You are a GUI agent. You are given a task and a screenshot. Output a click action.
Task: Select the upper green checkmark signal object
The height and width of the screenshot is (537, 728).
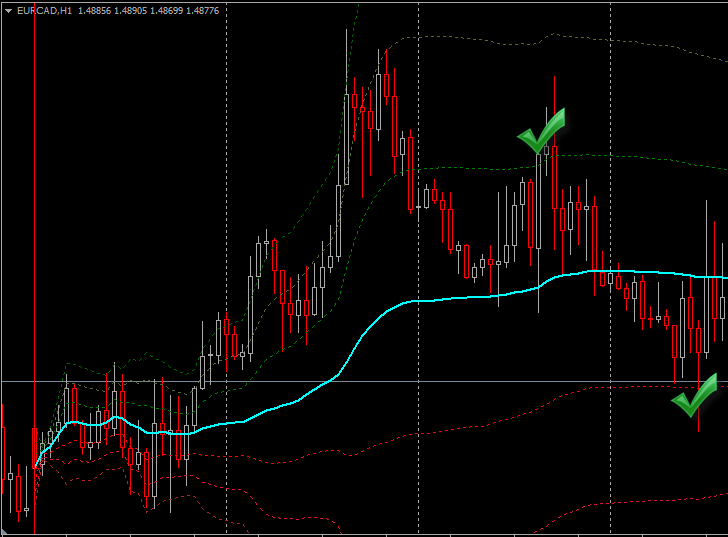tap(541, 131)
